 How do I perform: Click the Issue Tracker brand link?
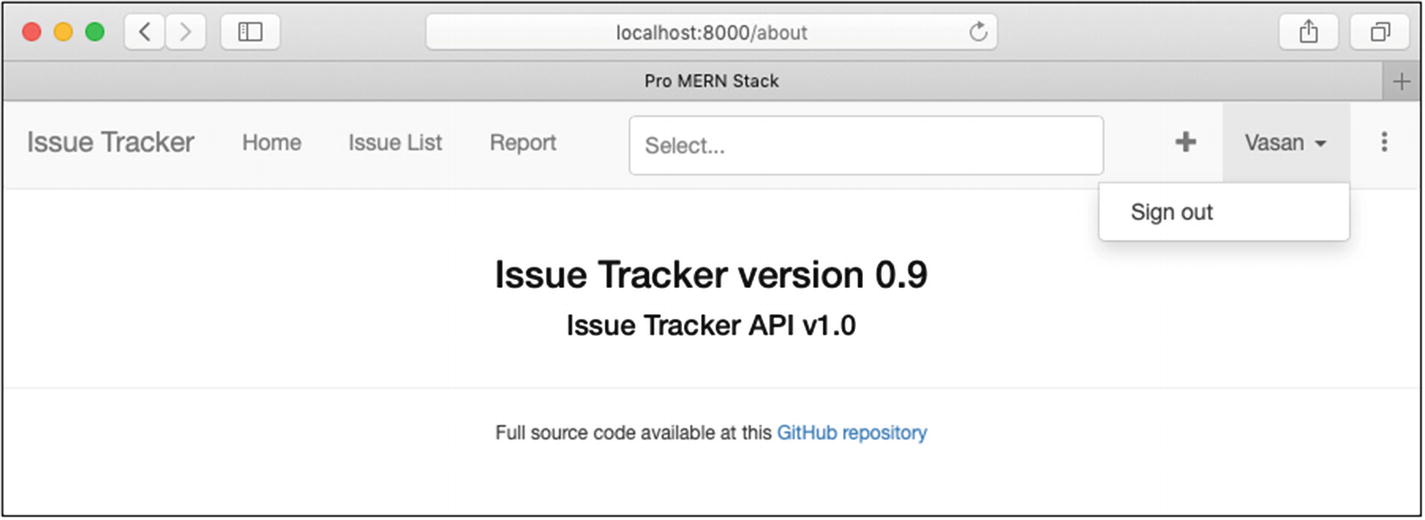110,143
